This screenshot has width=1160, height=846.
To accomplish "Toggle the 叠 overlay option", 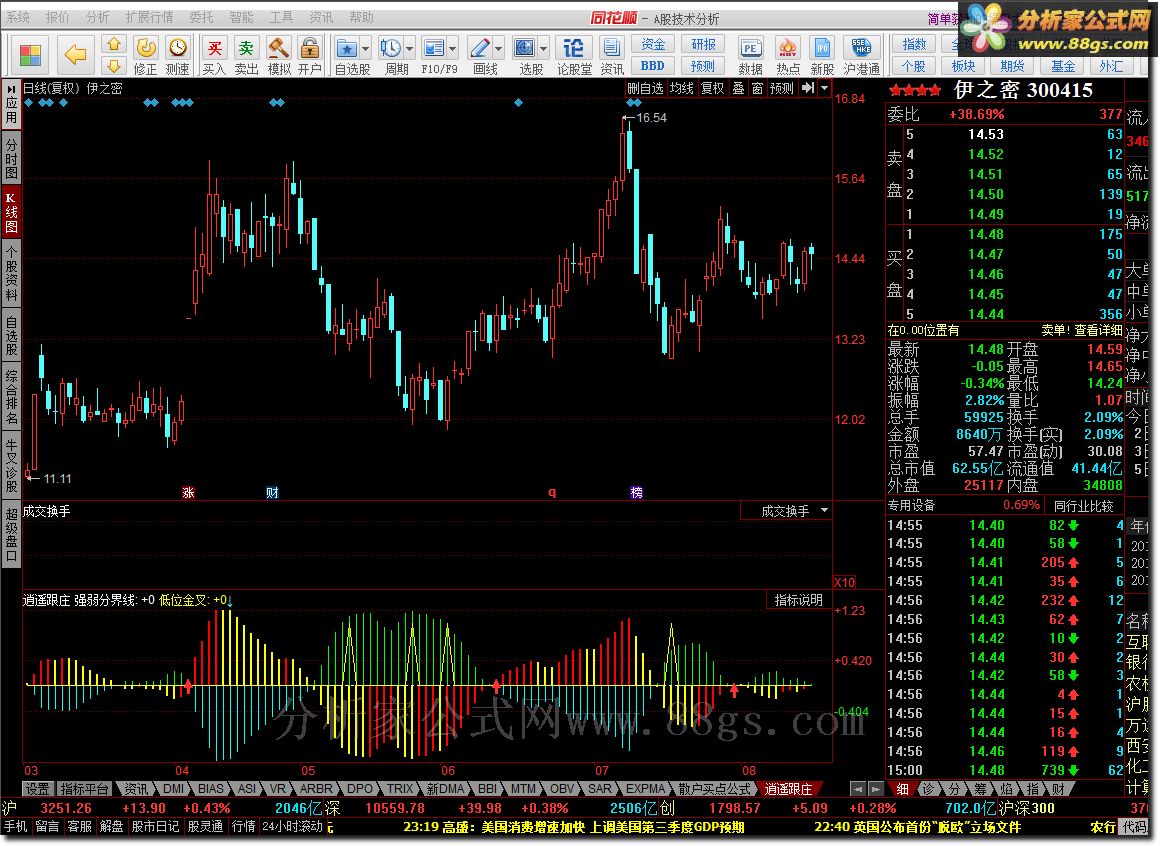I will click(738, 88).
